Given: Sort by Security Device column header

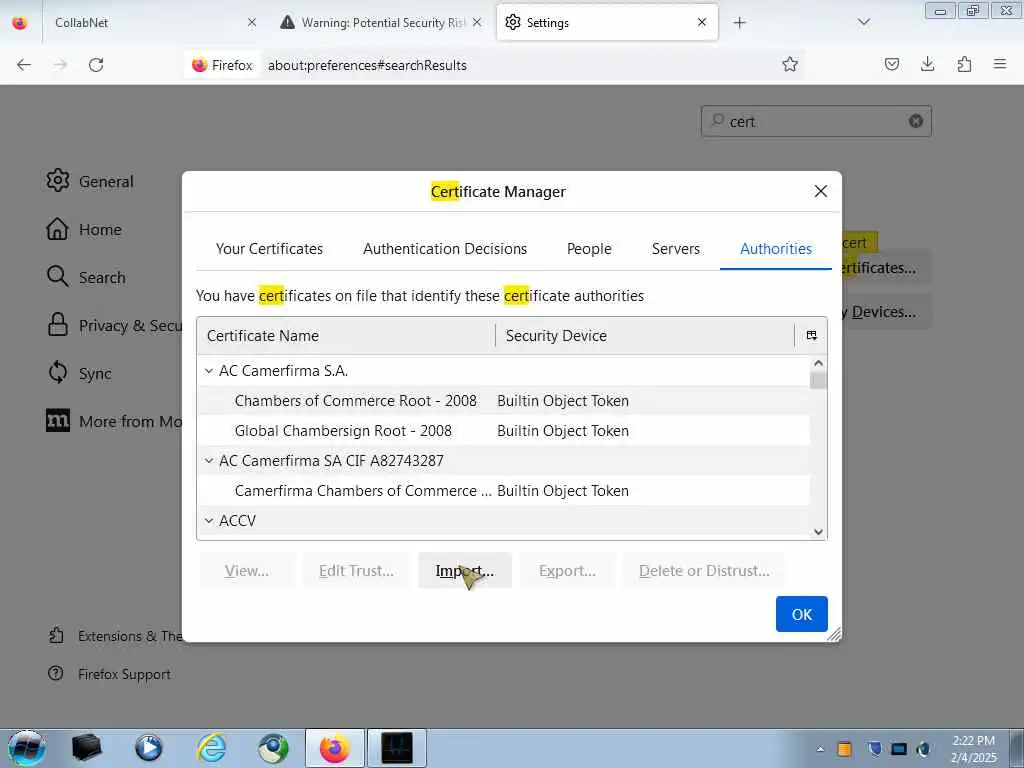Looking at the screenshot, I should click(645, 336).
